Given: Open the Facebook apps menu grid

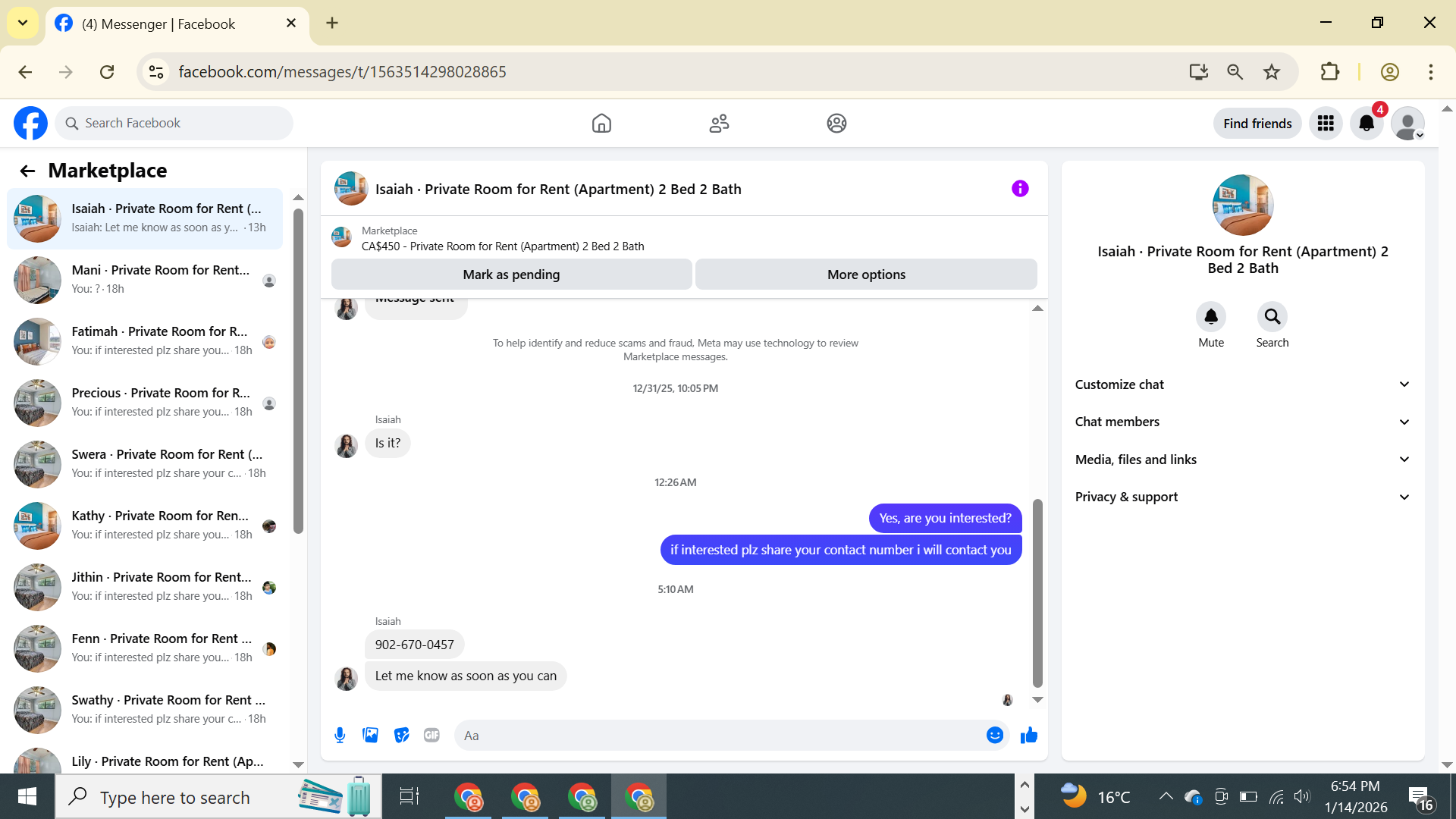Looking at the screenshot, I should [1326, 124].
